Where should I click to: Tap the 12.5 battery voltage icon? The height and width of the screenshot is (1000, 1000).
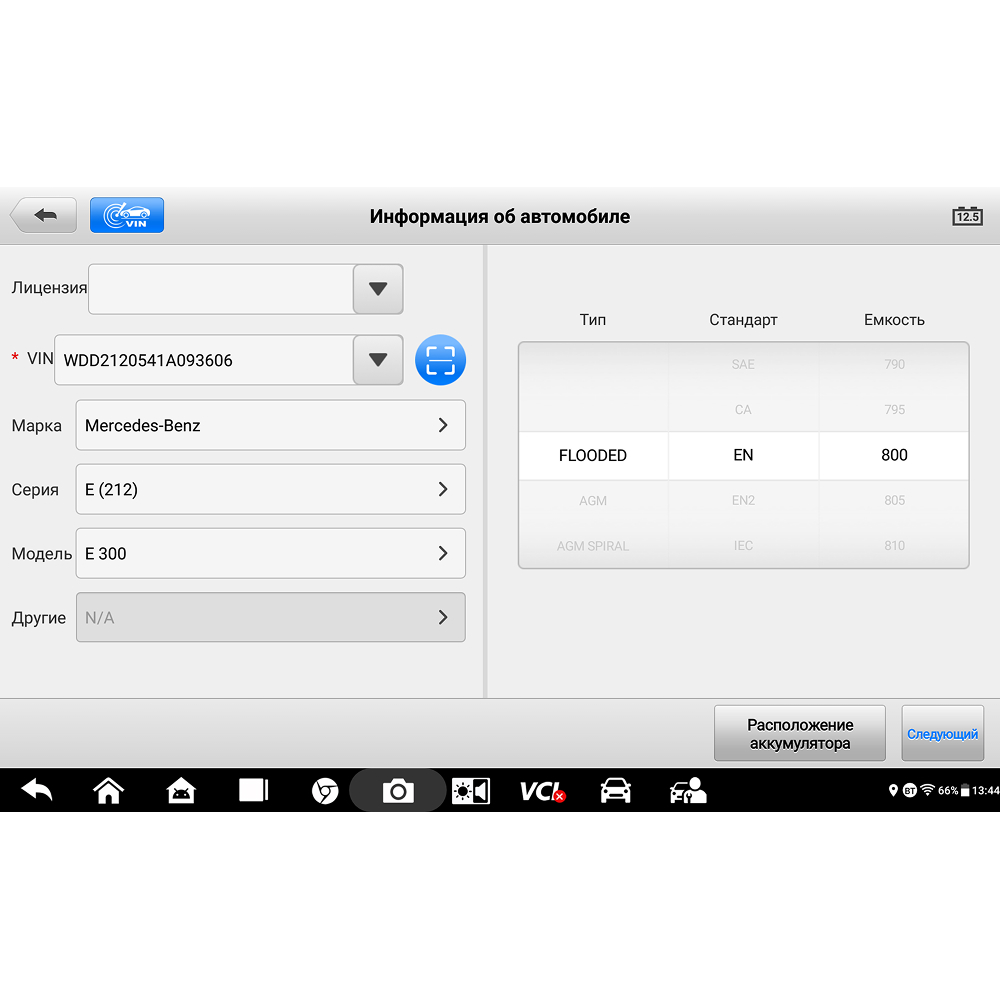pyautogui.click(x=966, y=216)
